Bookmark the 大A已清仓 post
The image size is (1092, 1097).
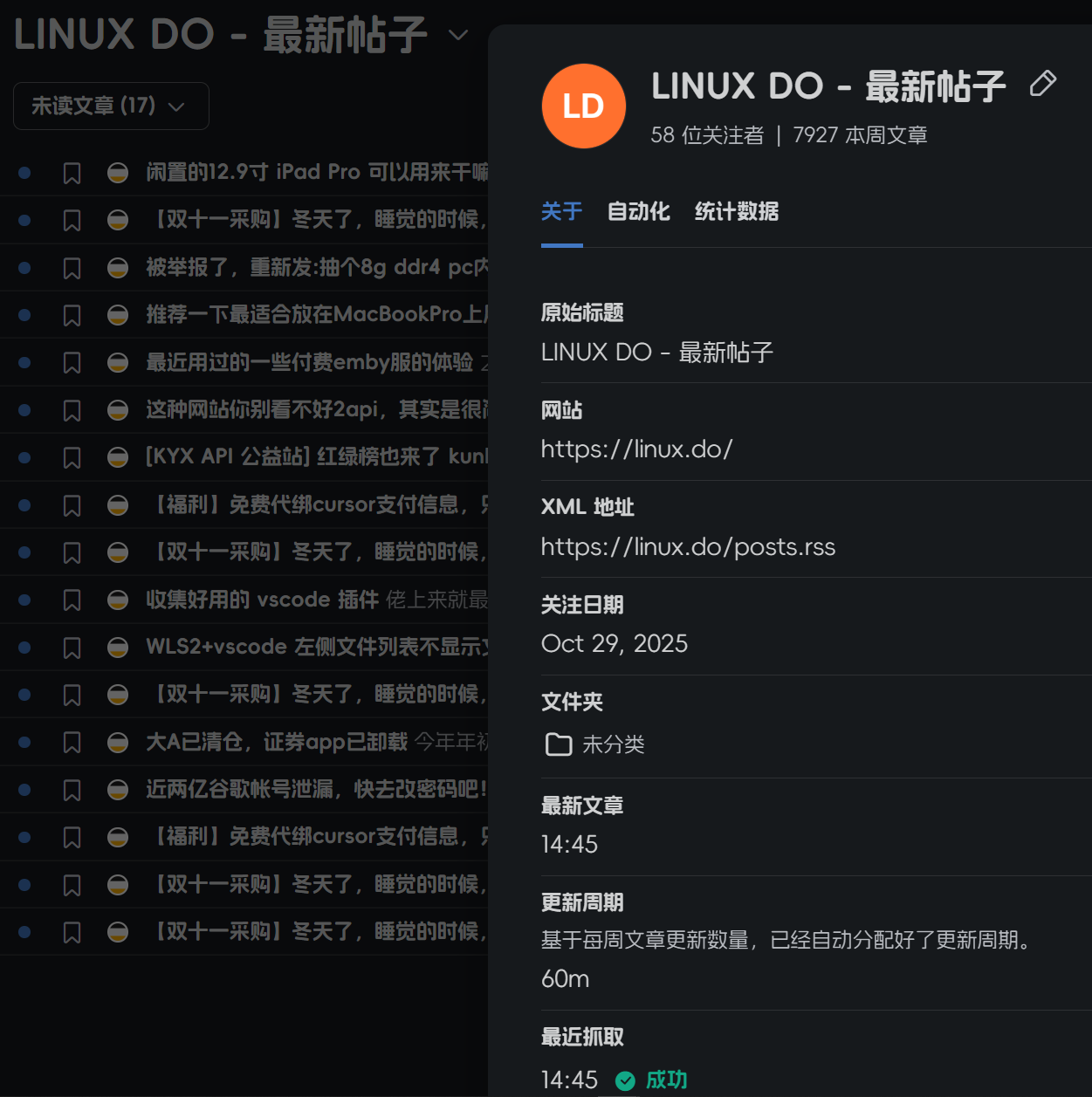72,743
